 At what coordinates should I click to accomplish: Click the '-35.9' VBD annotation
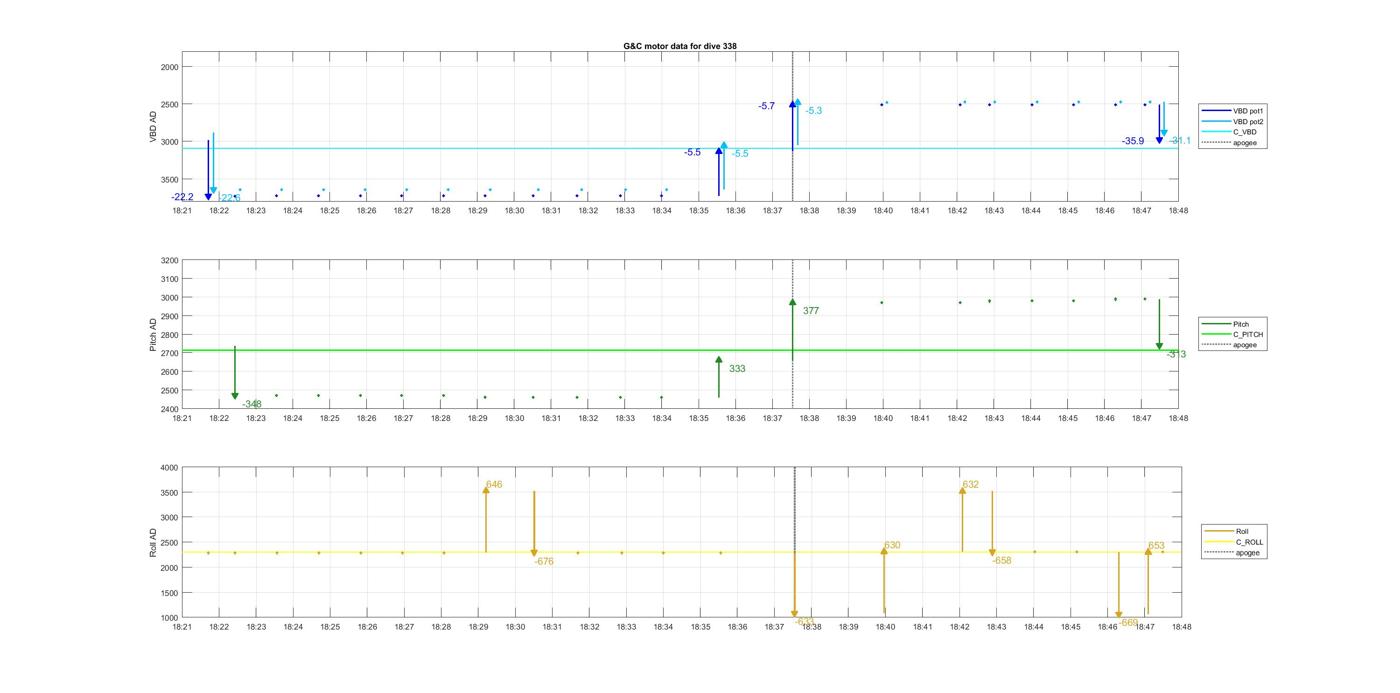click(x=1133, y=141)
